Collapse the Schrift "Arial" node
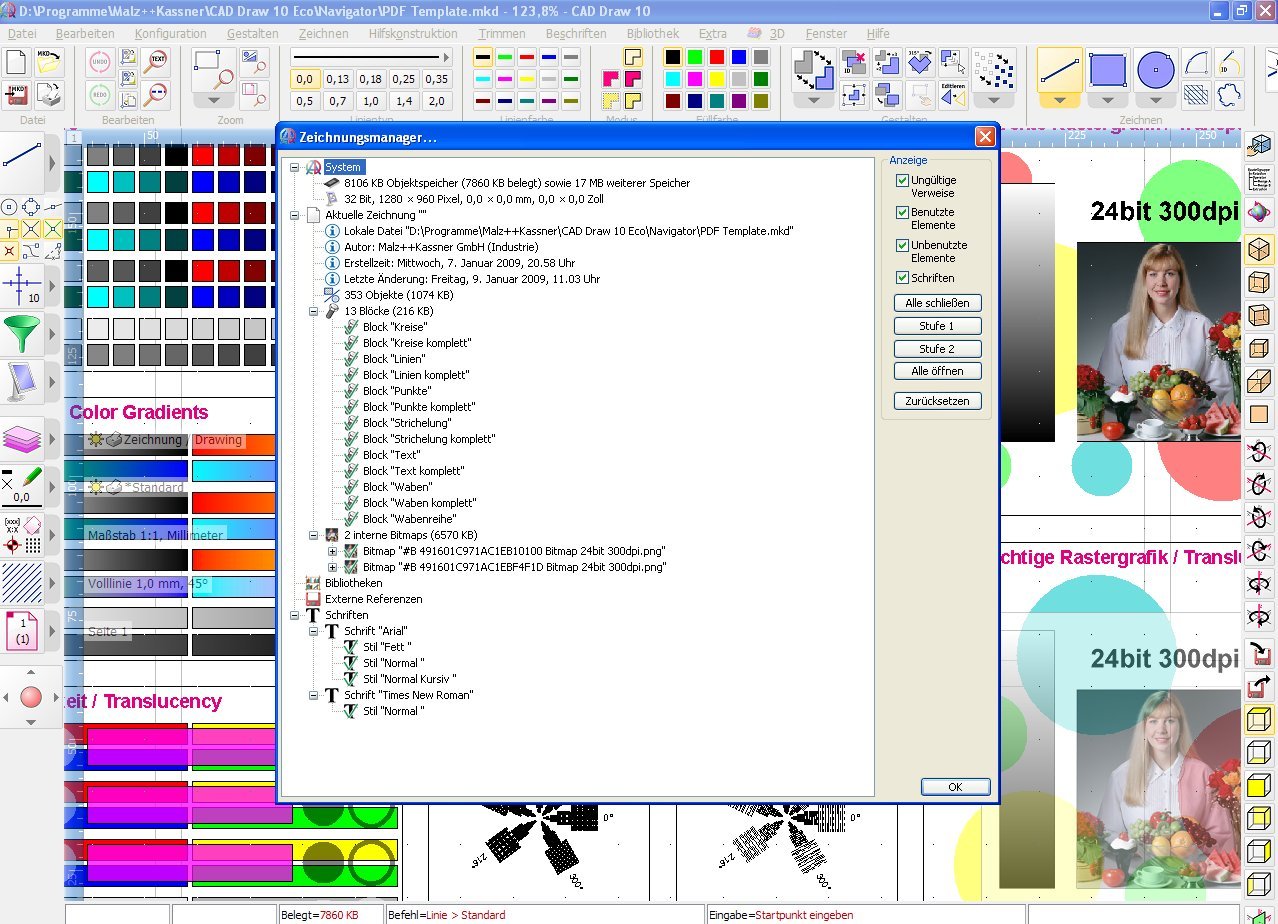The height and width of the screenshot is (924, 1278). [x=314, y=631]
